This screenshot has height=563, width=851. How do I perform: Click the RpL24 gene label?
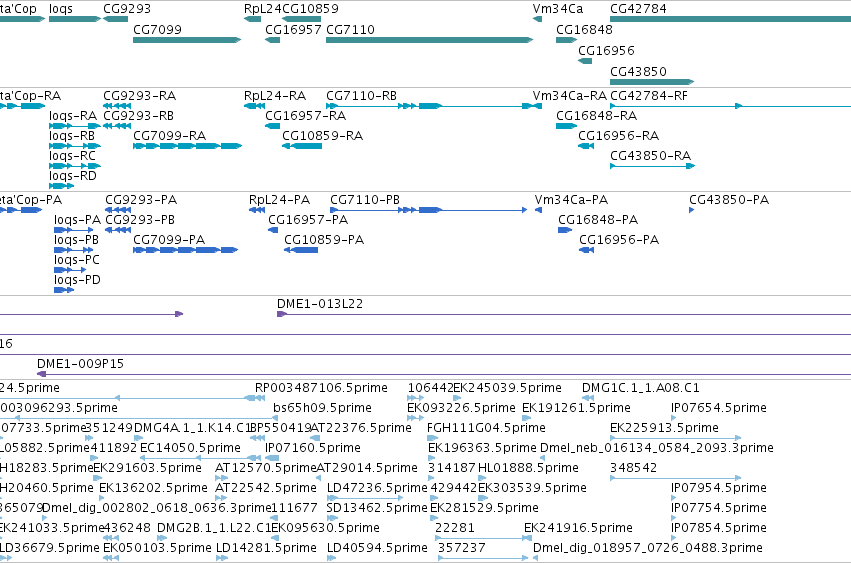click(263, 9)
